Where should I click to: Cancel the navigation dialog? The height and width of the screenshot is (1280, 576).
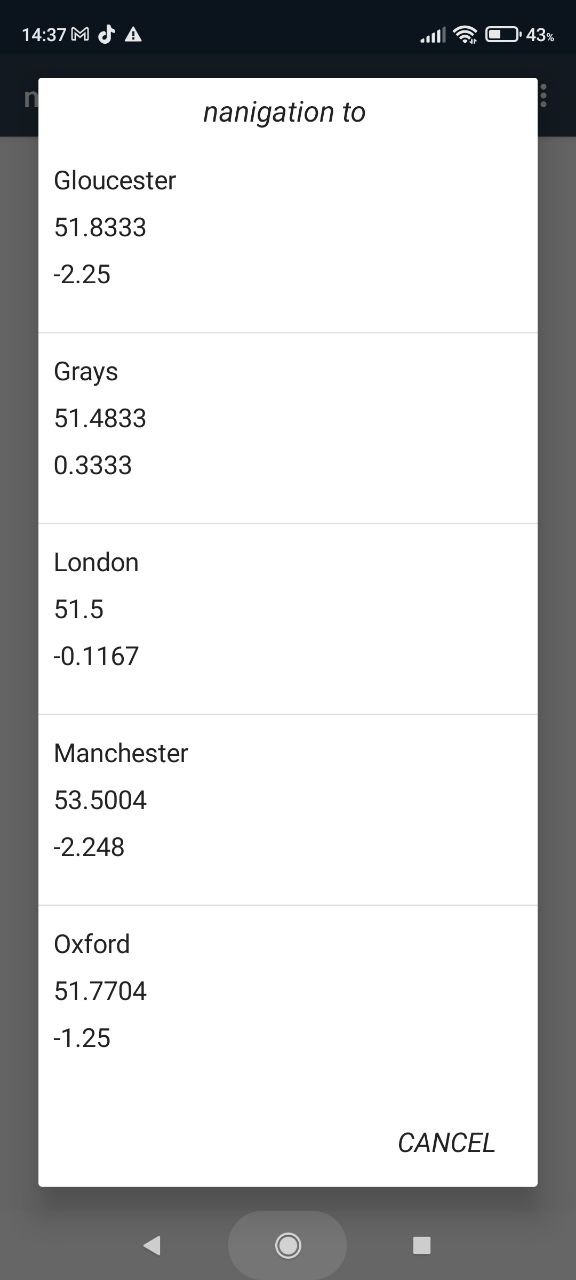446,1142
